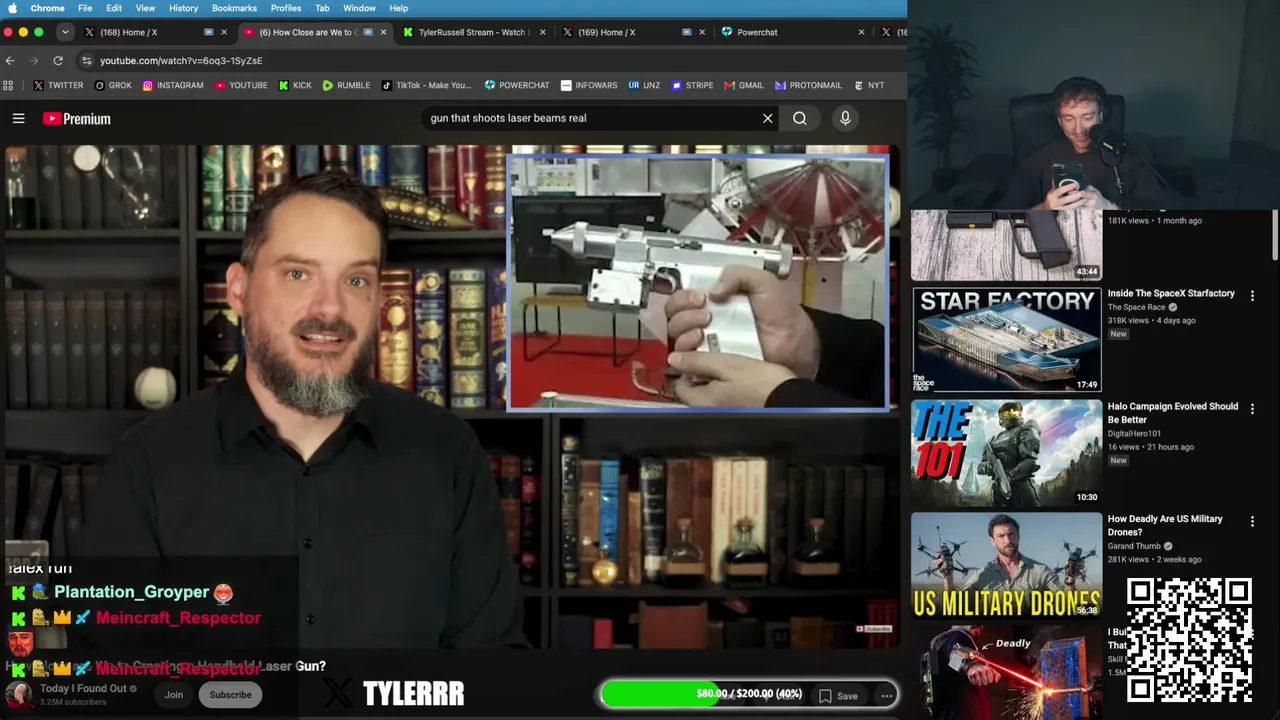
Task: Open Halo Campaign Evolved Should Be Better
Action: coord(1172,413)
